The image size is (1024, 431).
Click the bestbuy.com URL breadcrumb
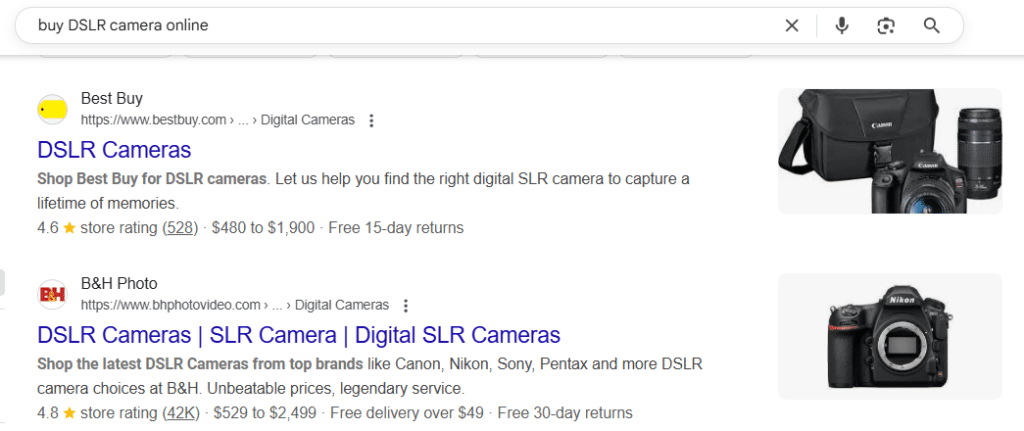coord(217,120)
